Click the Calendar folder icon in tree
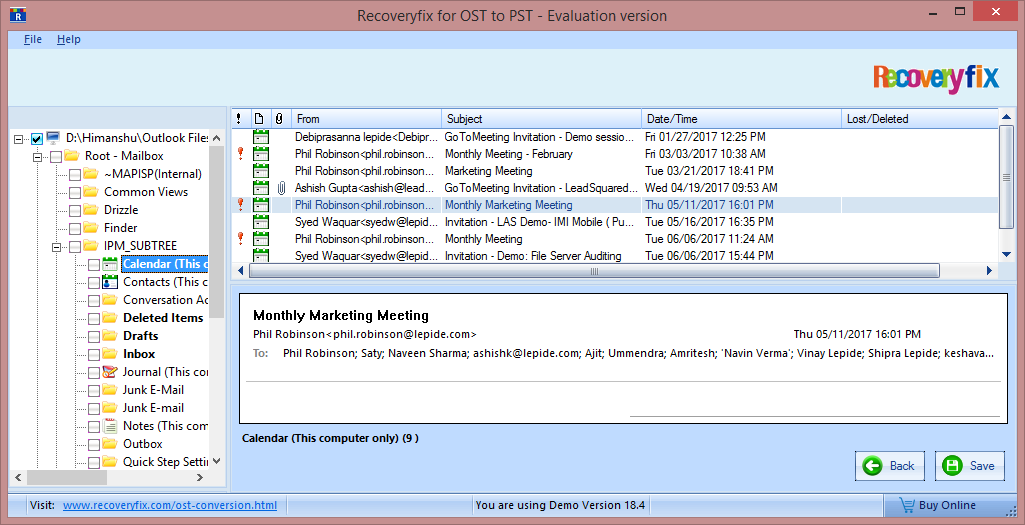The height and width of the screenshot is (525, 1025). [x=110, y=264]
